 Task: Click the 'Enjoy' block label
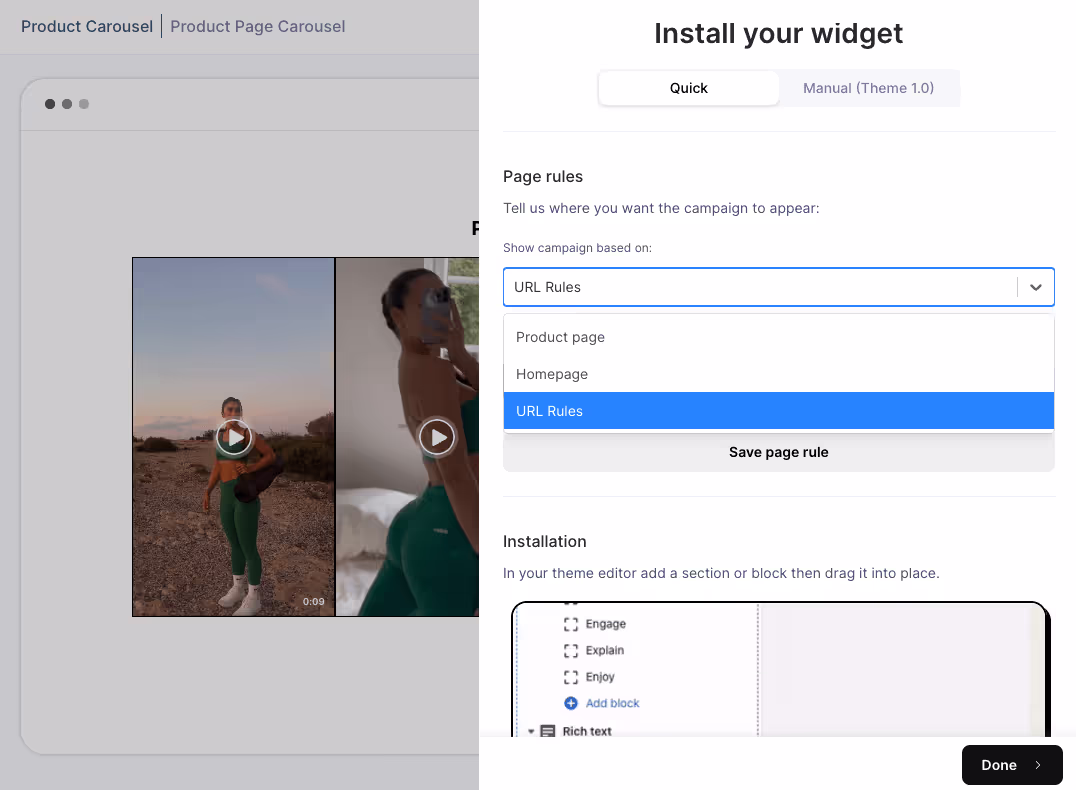click(600, 677)
